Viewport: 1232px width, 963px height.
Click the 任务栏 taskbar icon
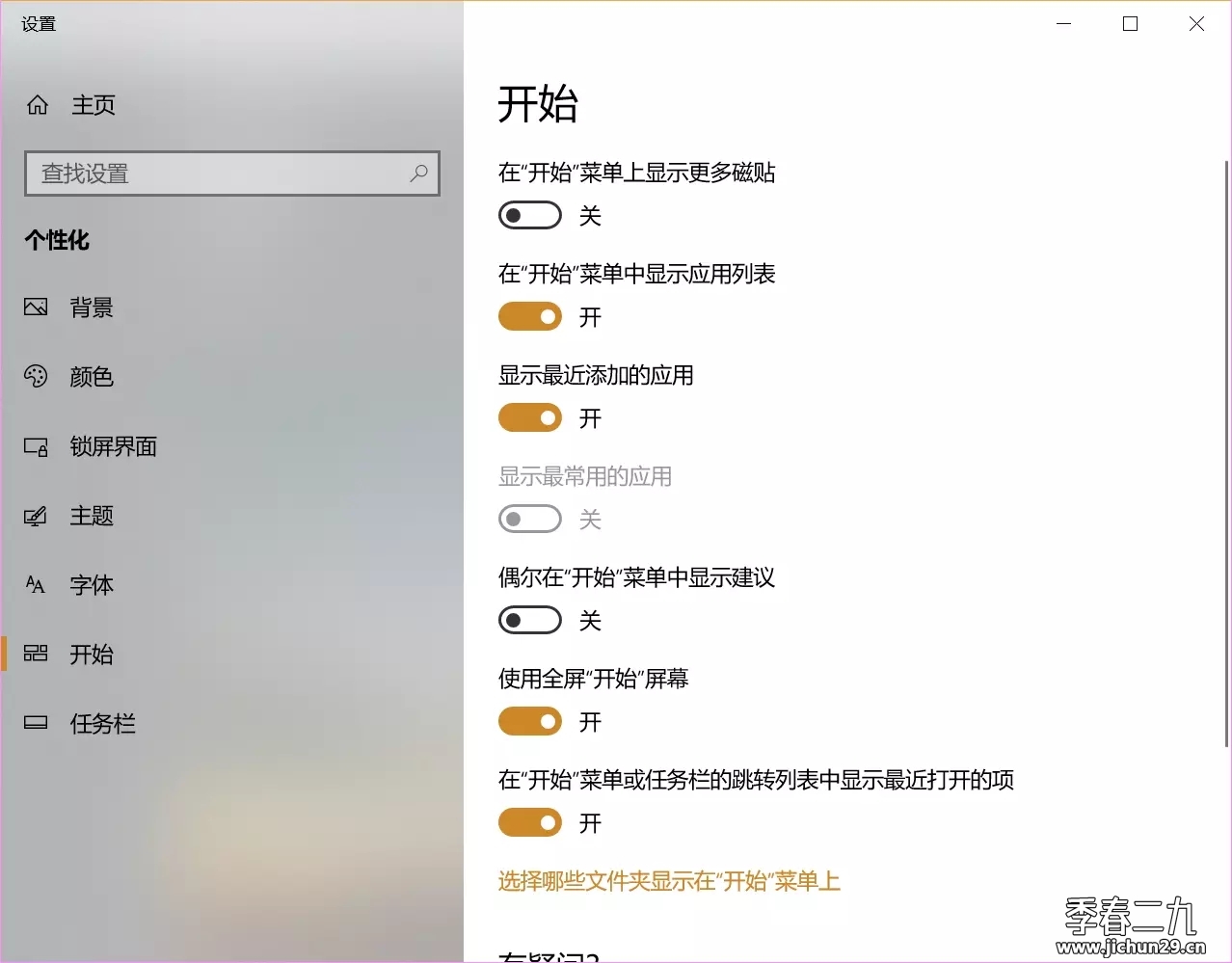point(36,723)
